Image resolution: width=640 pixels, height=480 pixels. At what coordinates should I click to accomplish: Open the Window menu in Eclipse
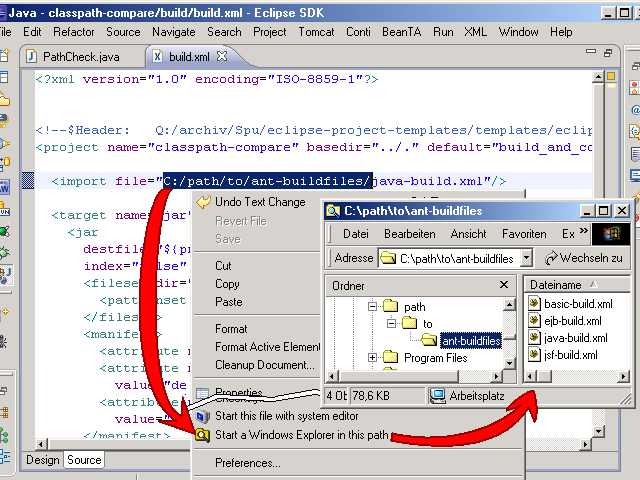[x=518, y=32]
